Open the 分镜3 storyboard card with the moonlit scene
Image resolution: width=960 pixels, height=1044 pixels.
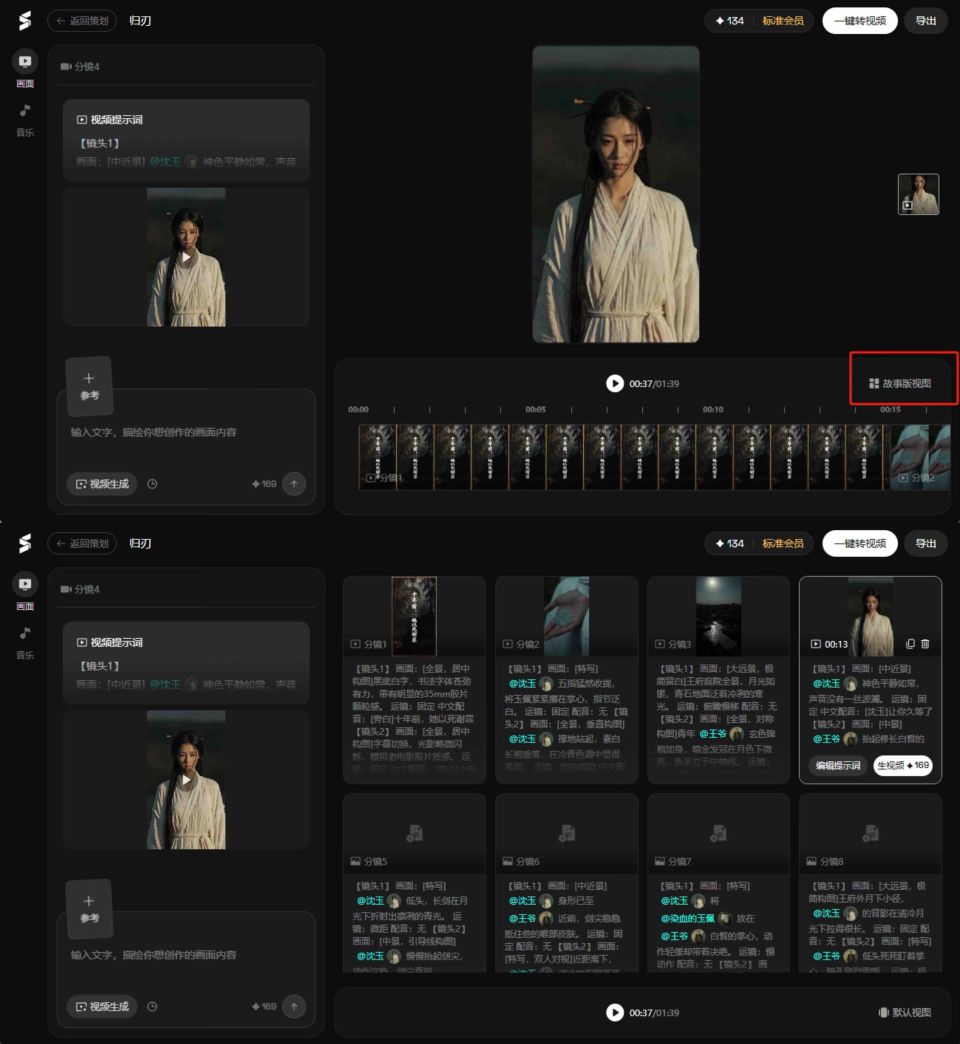(718, 680)
